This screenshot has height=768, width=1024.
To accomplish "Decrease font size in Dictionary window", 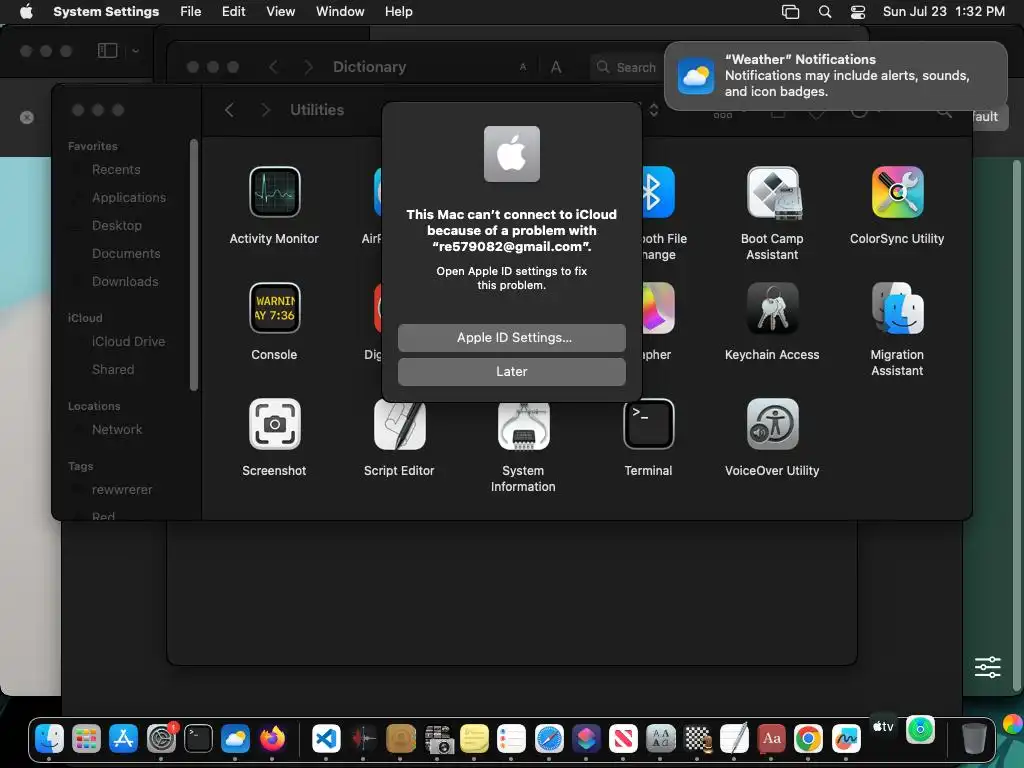I will pos(522,67).
